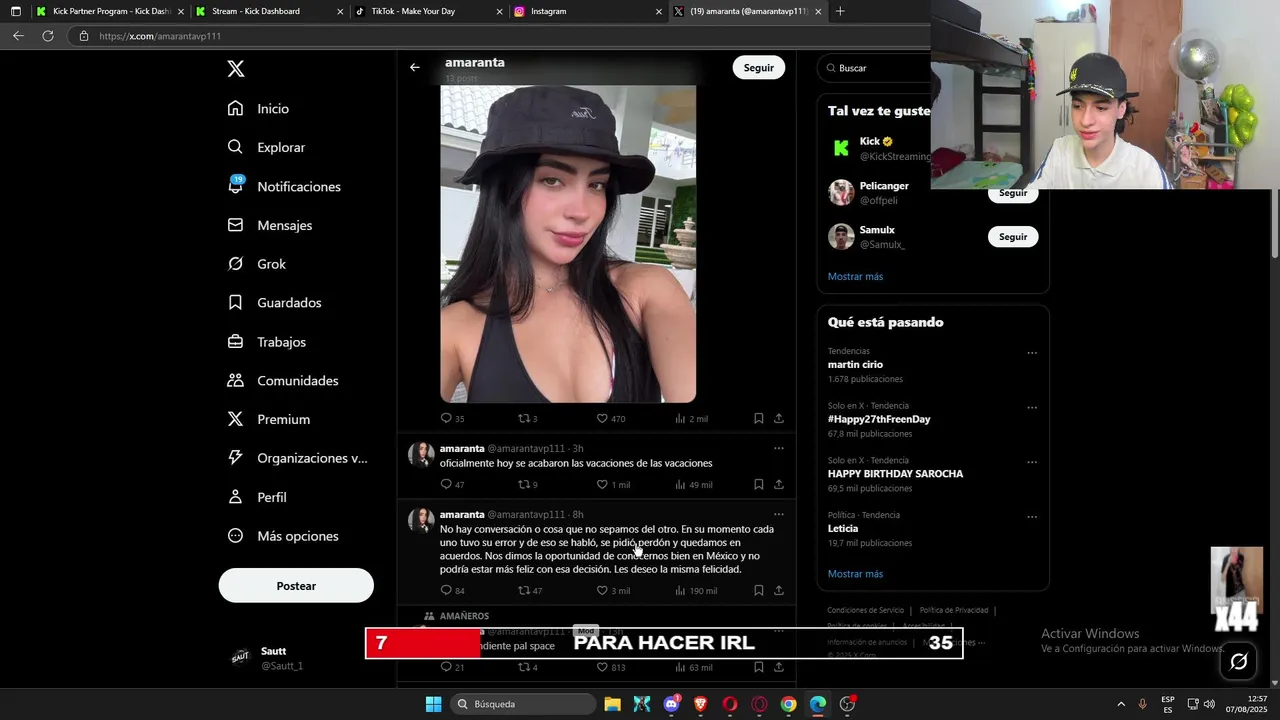Bookmark the photo post
Screen dimensions: 1280x720
coord(759,418)
